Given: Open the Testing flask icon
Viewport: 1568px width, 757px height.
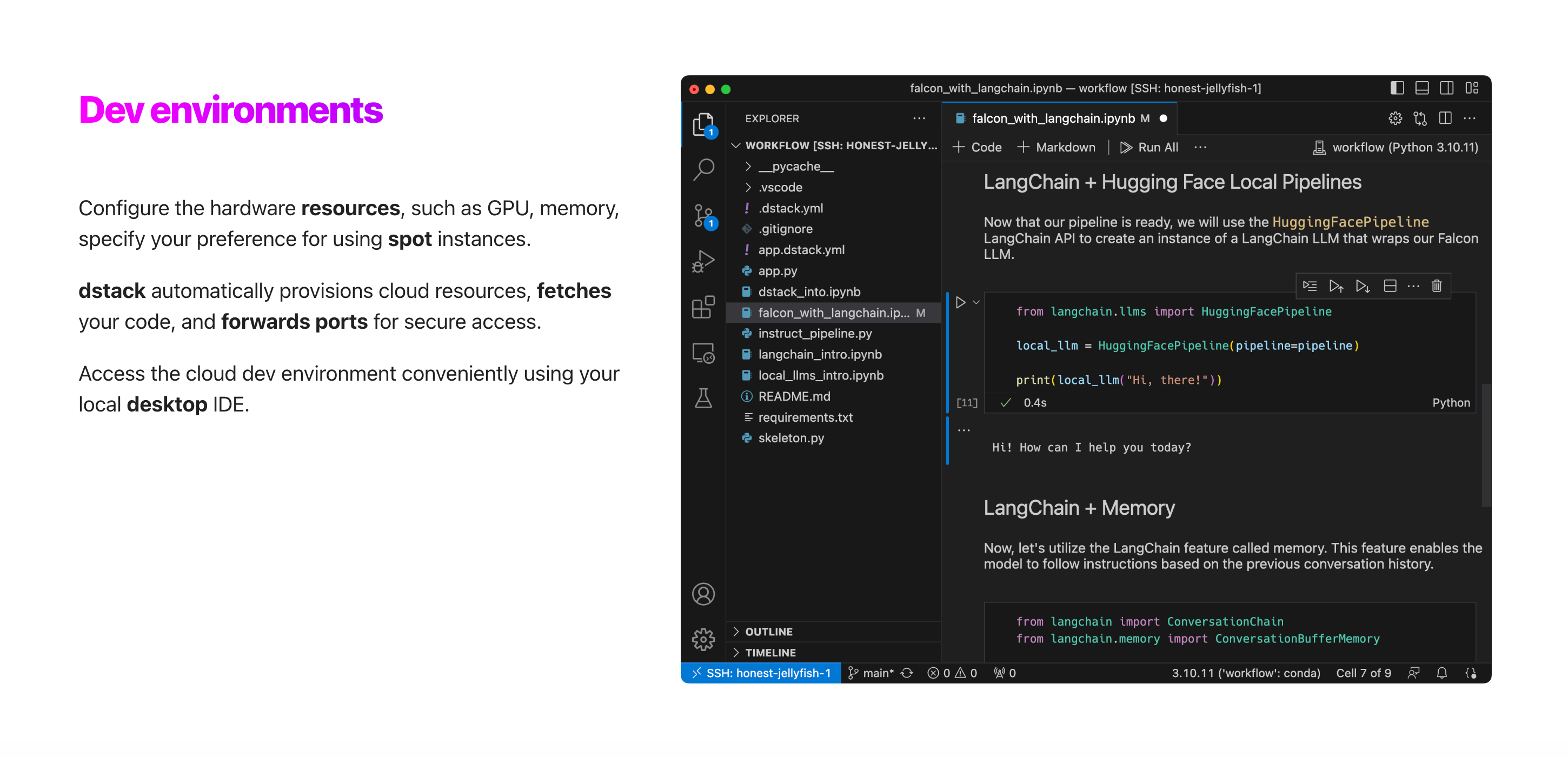Looking at the screenshot, I should point(703,399).
